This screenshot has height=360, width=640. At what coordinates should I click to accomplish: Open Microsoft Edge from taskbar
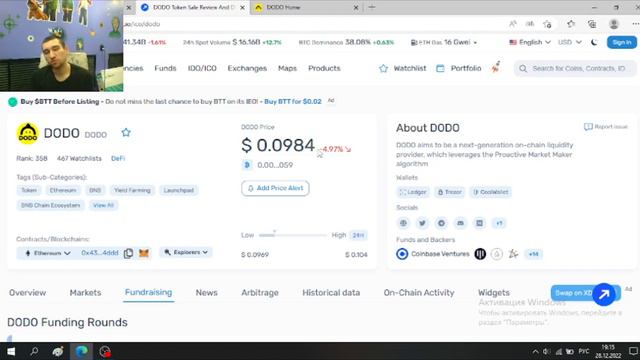point(82,351)
